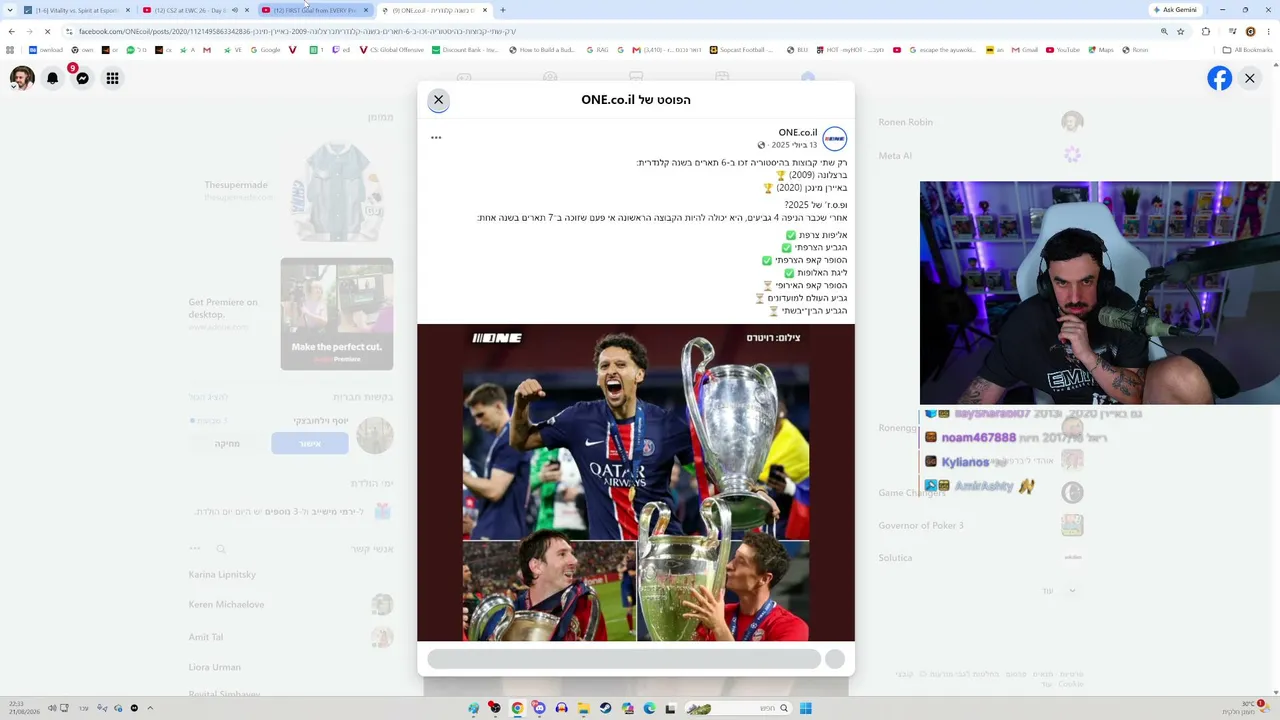The height and width of the screenshot is (720, 1280).
Task: Open the Facebook grid menu
Action: click(113, 78)
